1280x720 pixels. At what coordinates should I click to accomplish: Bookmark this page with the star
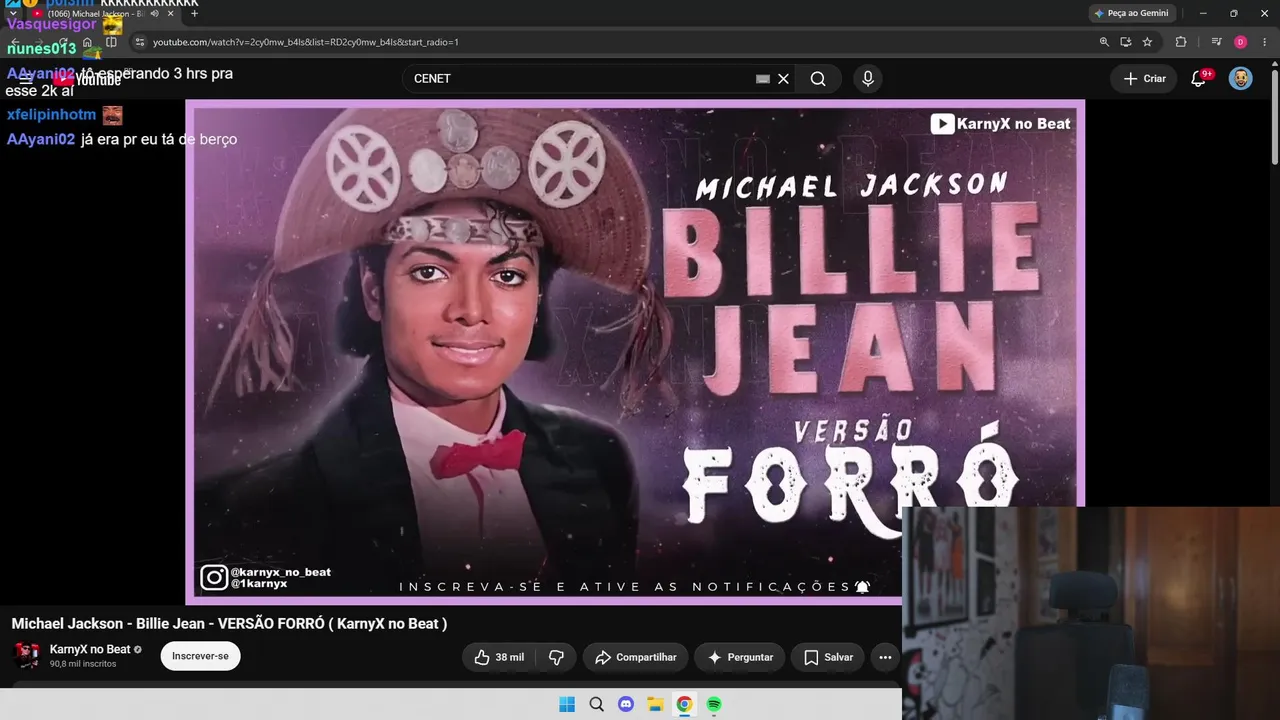[x=1148, y=42]
